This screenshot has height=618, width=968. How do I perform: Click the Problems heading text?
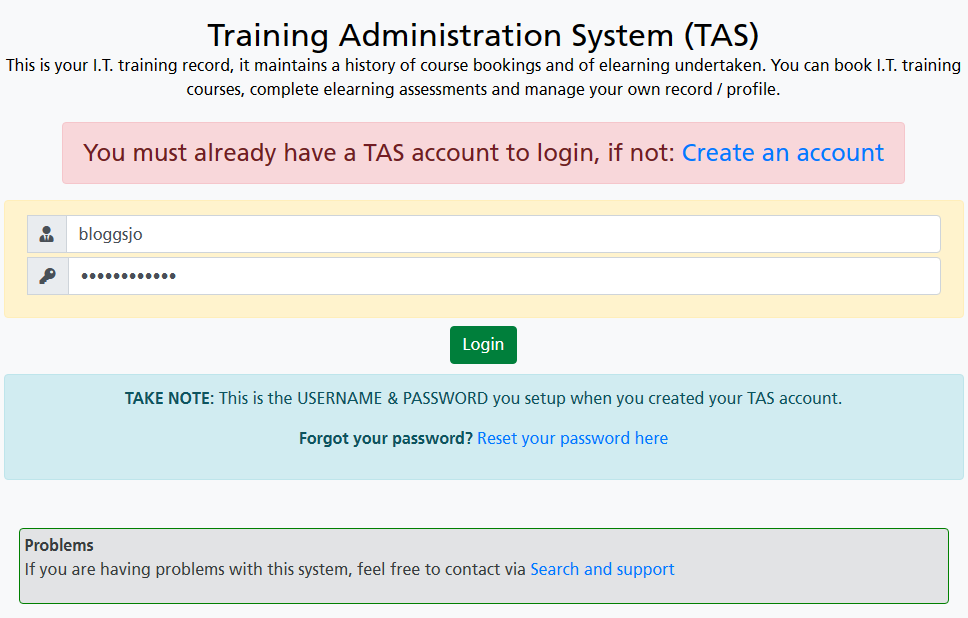tap(59, 545)
